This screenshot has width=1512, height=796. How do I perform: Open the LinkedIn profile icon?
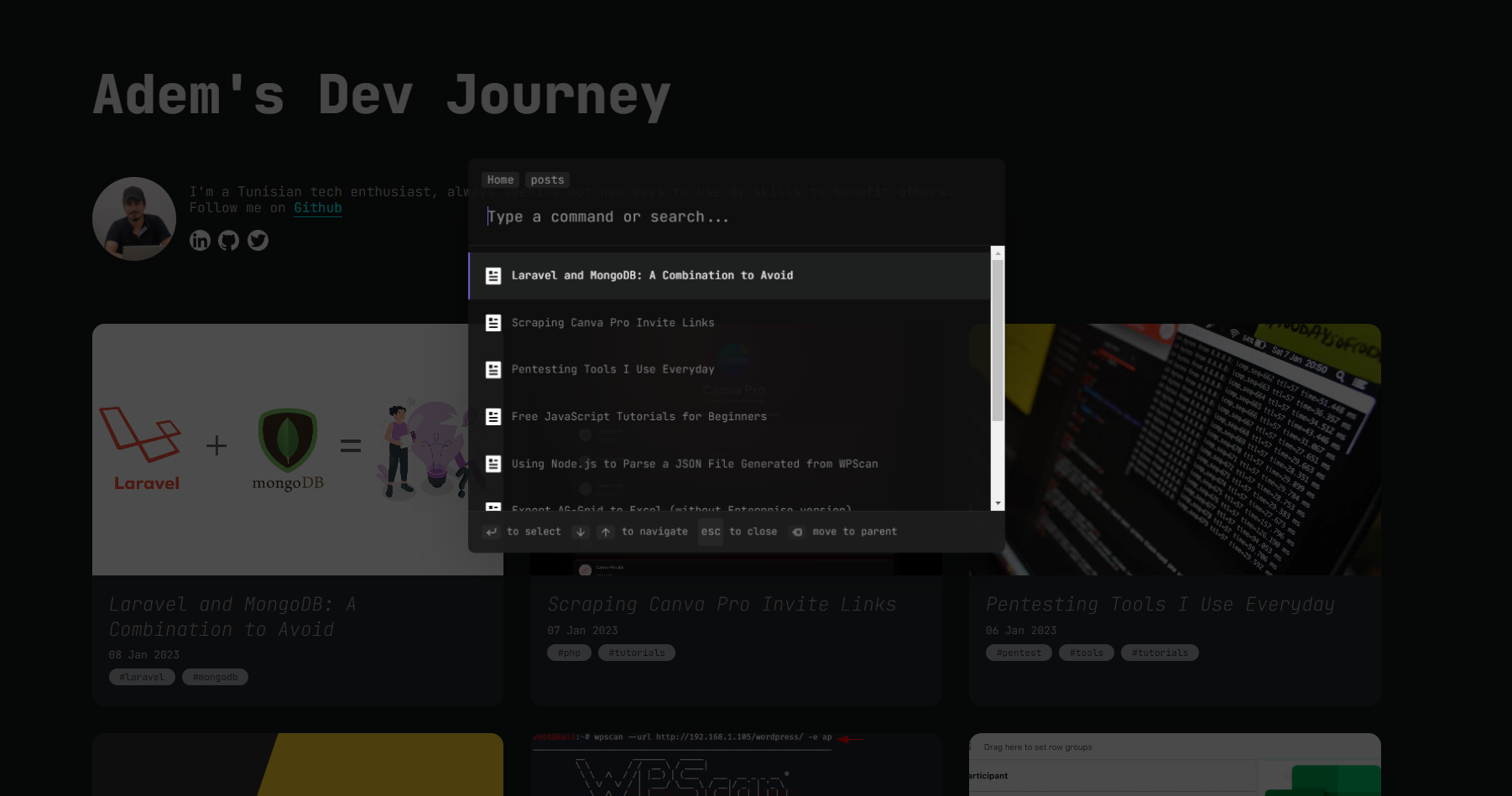[x=200, y=241]
